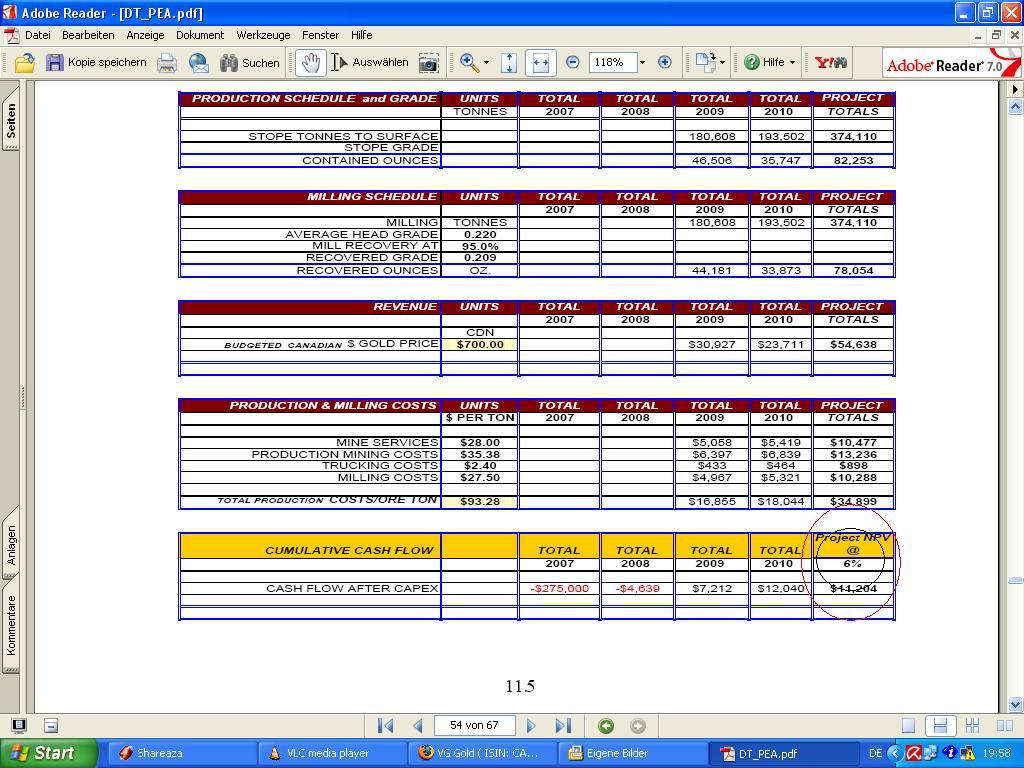Select continuous page layout
The width and height of the screenshot is (1024, 768).
click(940, 726)
